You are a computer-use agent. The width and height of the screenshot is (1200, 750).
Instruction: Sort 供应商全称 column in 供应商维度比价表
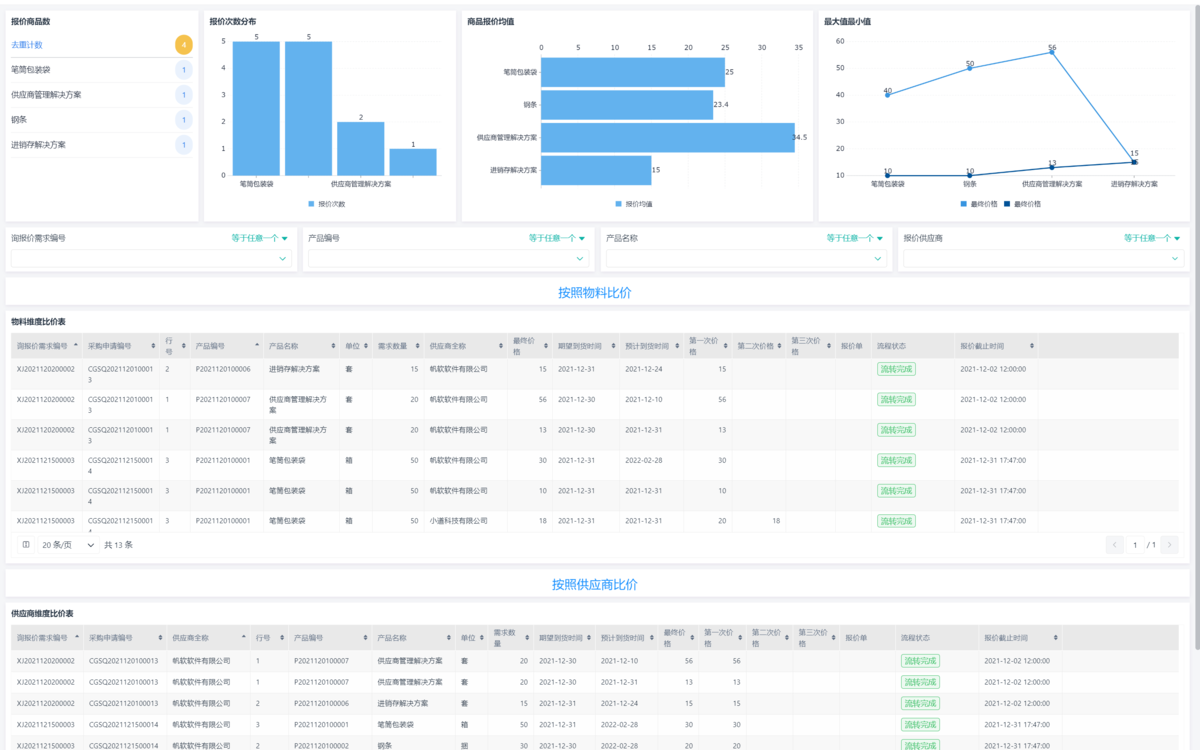click(x=244, y=637)
